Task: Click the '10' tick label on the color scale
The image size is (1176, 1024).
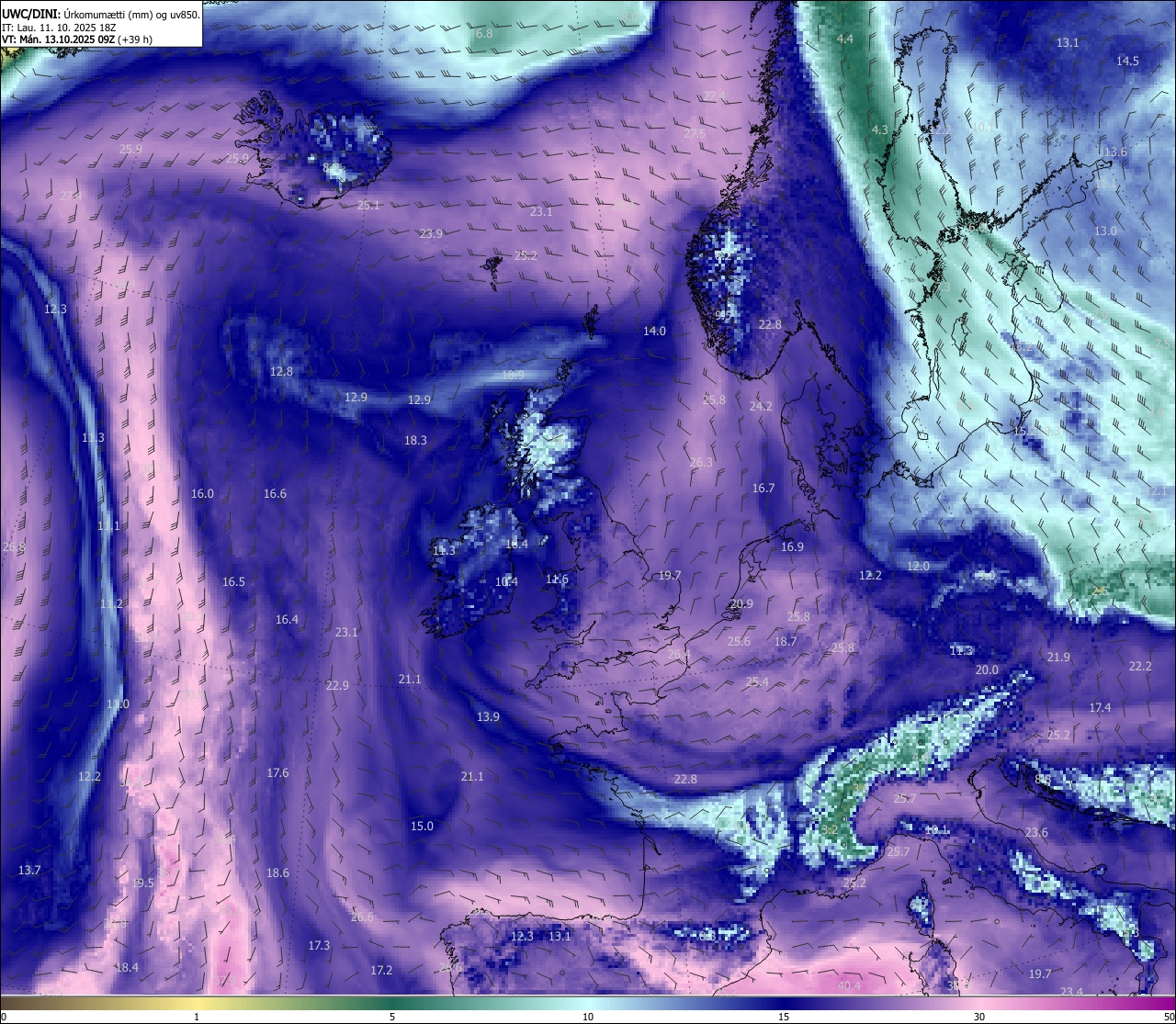Action: 588,1017
